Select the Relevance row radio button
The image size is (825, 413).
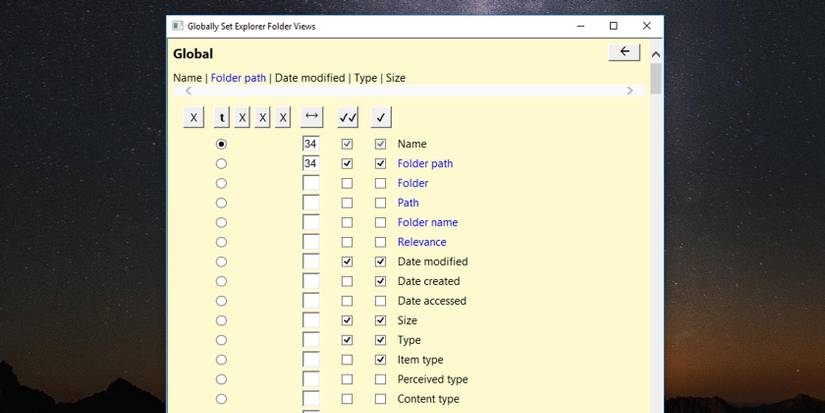[x=222, y=242]
